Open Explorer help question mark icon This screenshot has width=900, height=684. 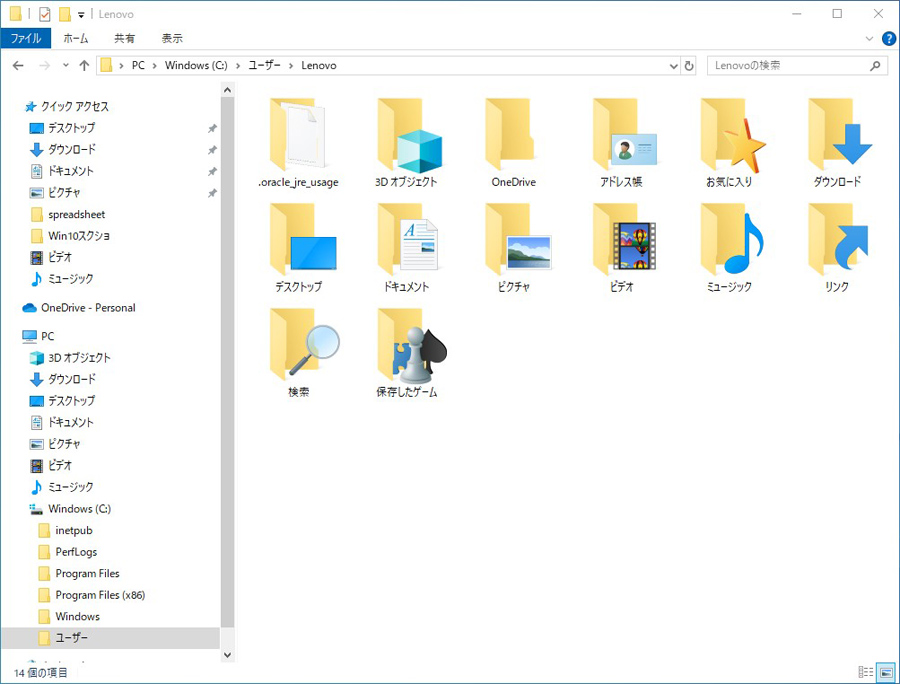[x=889, y=38]
